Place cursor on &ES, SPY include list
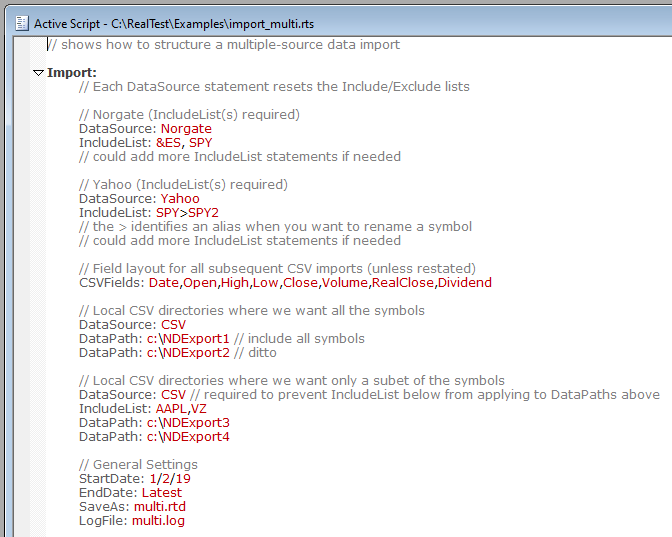This screenshot has width=672, height=537. pos(184,143)
